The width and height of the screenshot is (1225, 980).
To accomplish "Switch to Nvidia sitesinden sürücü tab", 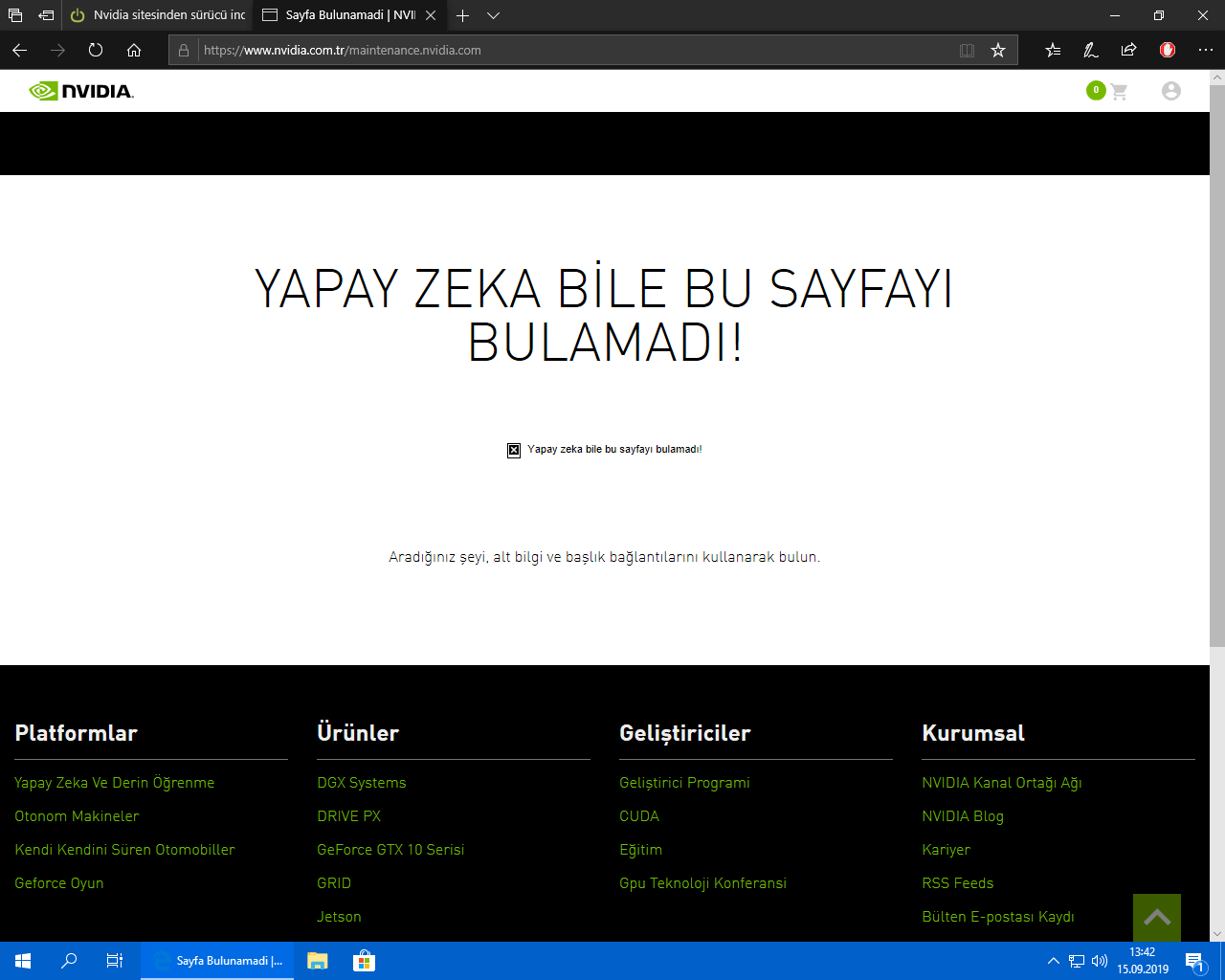I will coord(158,15).
